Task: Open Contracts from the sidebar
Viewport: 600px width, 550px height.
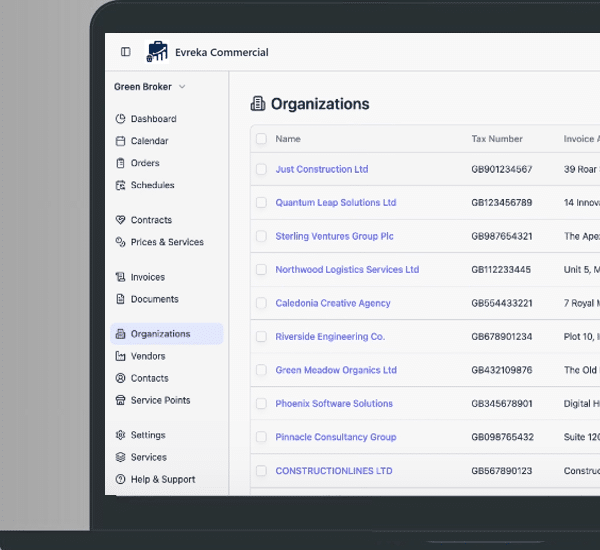Action: tap(166, 220)
